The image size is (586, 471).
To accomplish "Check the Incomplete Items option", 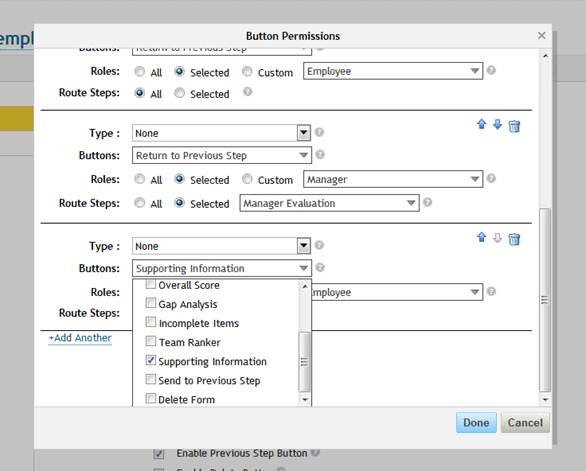I will click(151, 322).
